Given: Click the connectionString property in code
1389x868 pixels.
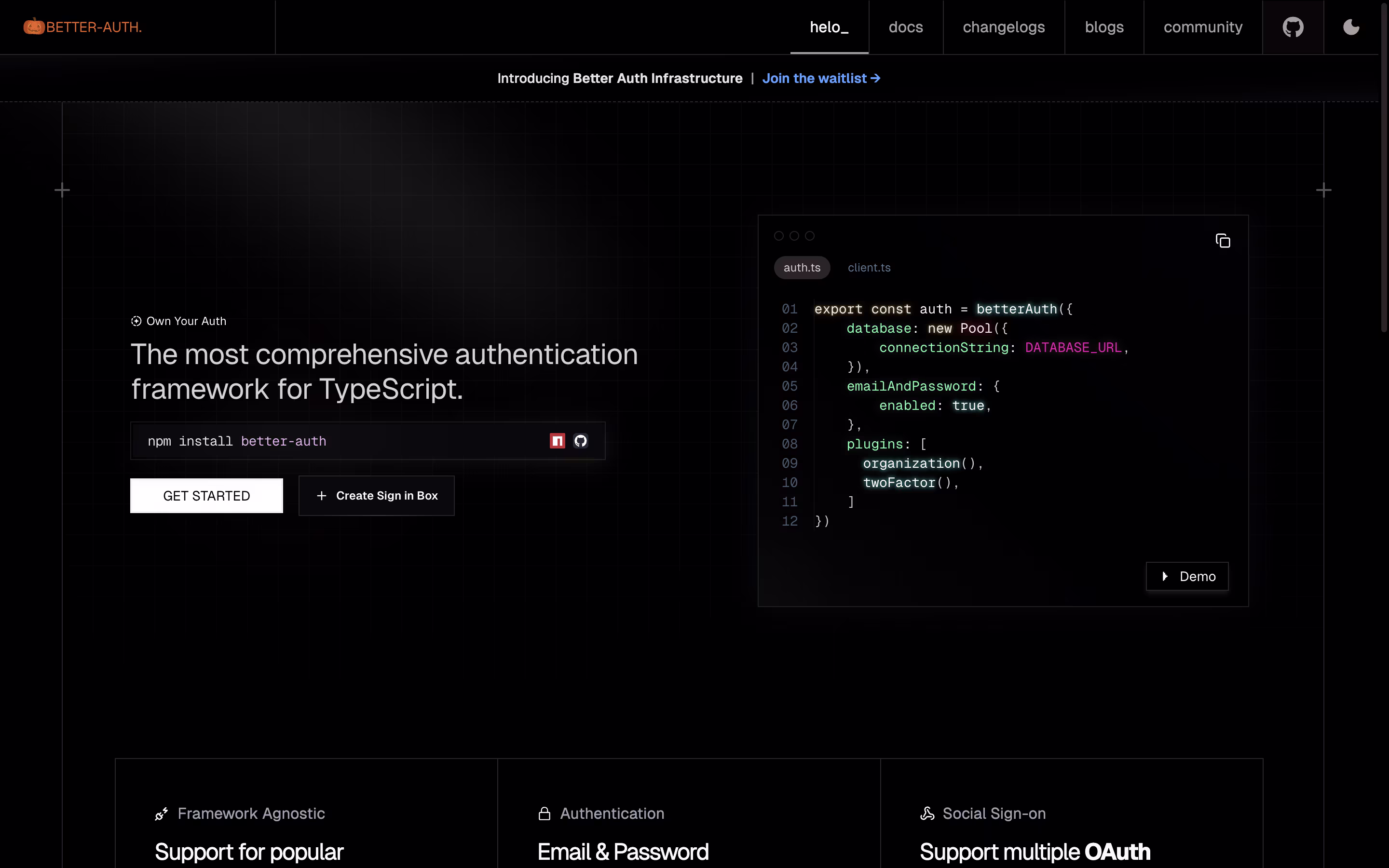Looking at the screenshot, I should 944,347.
